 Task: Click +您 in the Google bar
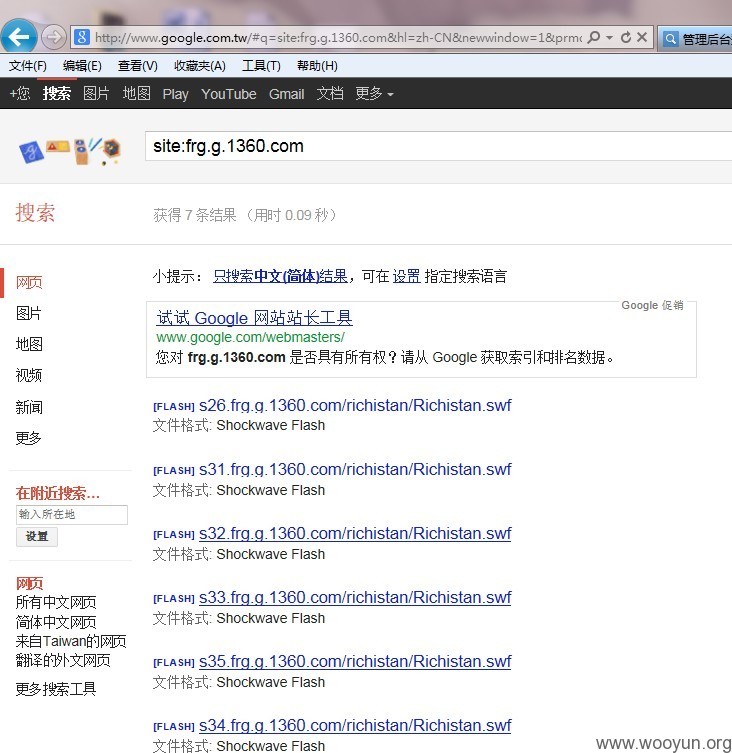click(20, 93)
